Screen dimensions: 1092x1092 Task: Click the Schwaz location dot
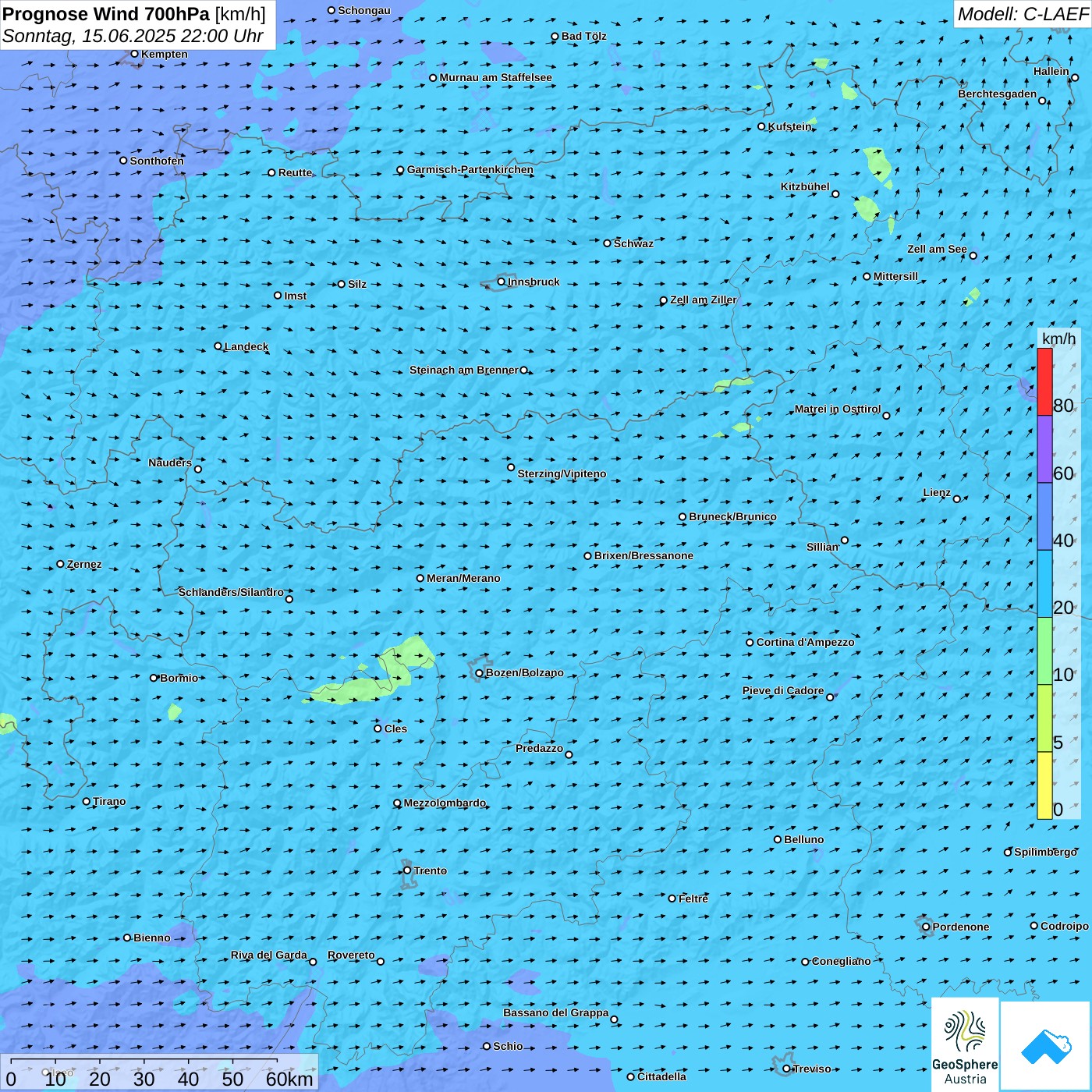tap(608, 243)
